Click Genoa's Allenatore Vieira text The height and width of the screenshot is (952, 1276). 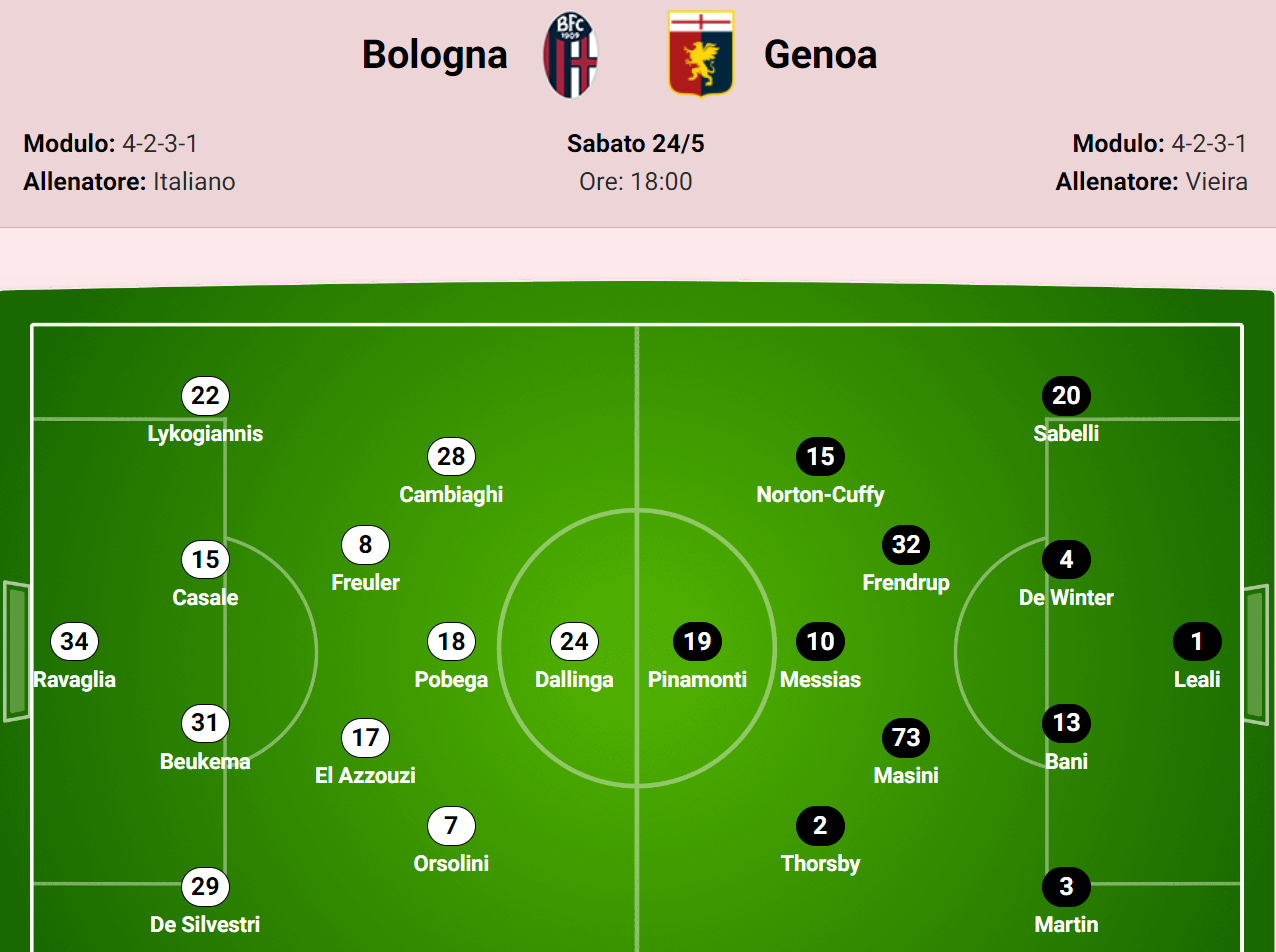click(x=1151, y=182)
